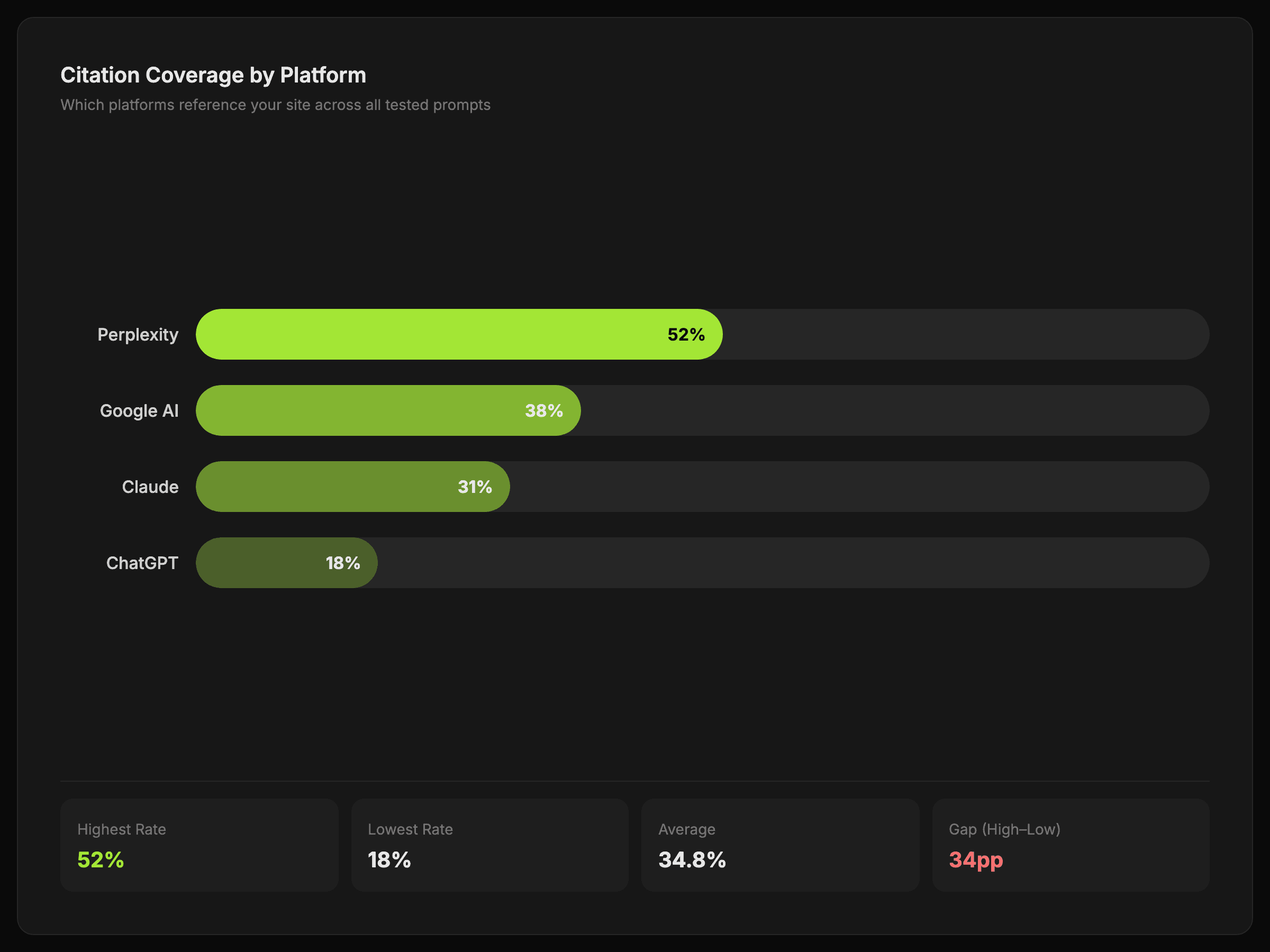
Task: Click the Citation Coverage by Platform title
Action: (x=213, y=75)
